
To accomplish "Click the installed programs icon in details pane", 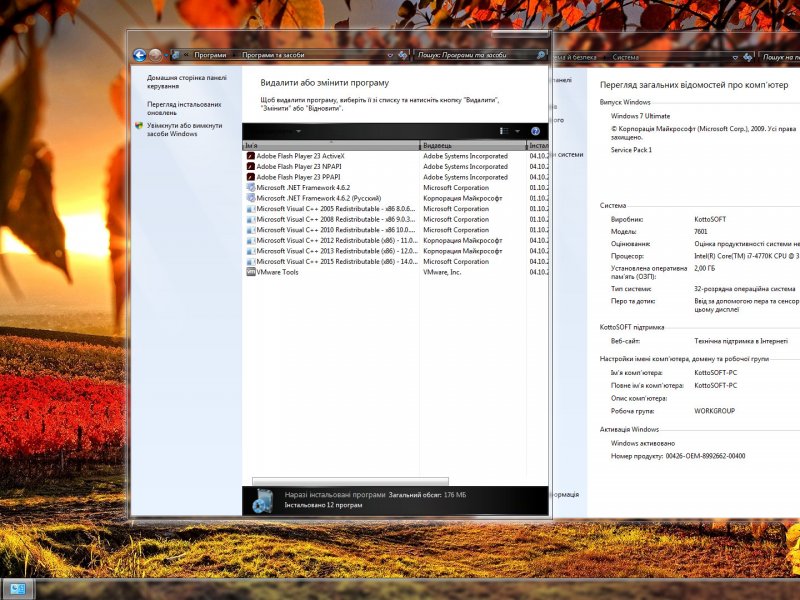I will pyautogui.click(x=263, y=501).
